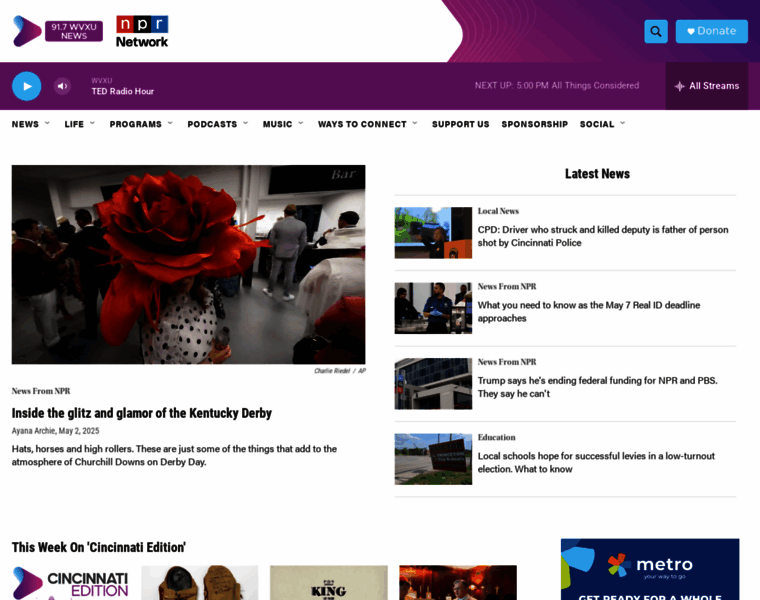This screenshot has width=760, height=600.
Task: Open the orange-lit restaurant image card
Action: [458, 583]
